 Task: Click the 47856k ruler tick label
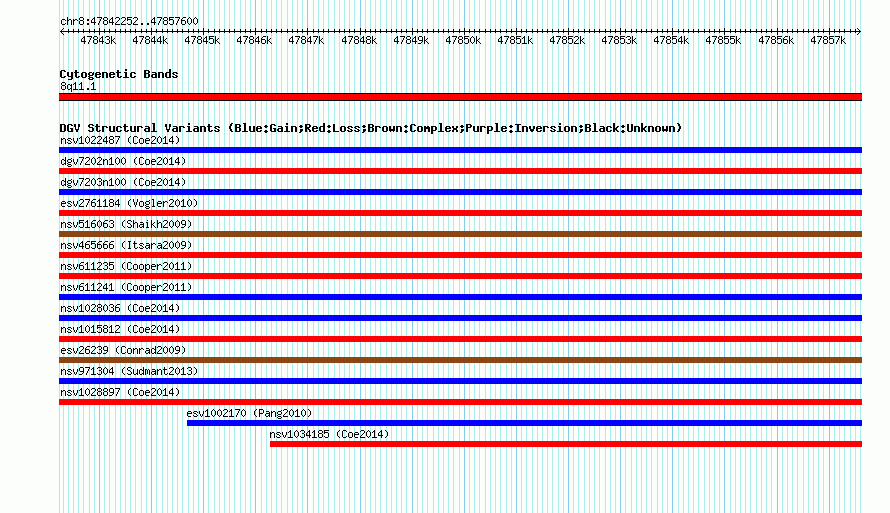pyautogui.click(x=776, y=40)
